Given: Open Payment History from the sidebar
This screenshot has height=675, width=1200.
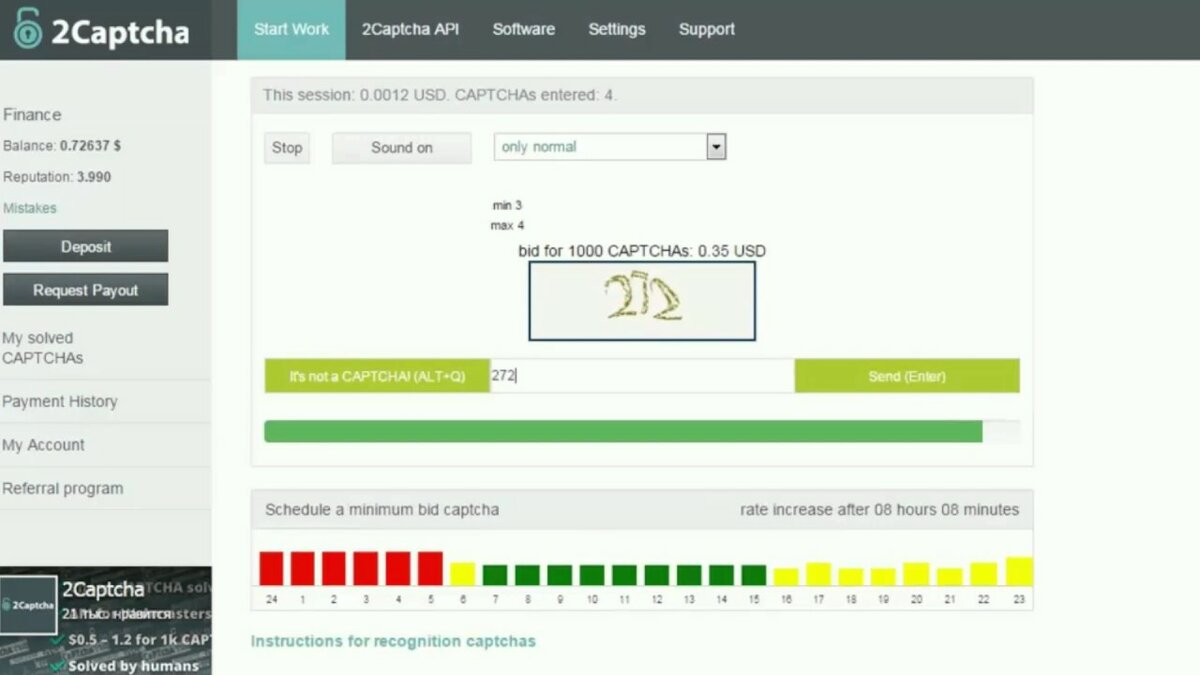Looking at the screenshot, I should click(61, 401).
